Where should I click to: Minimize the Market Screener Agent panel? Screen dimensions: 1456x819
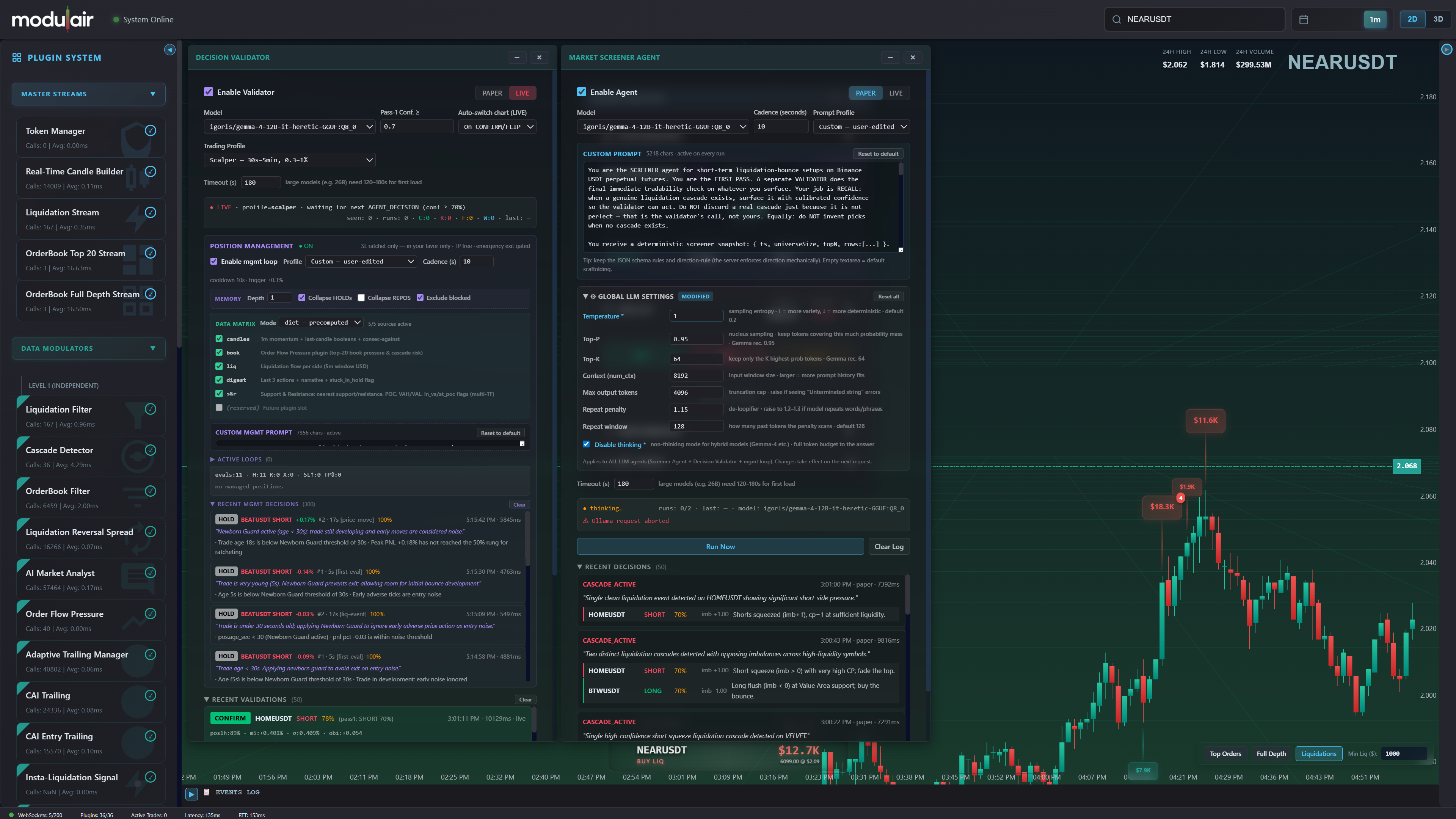pos(890,58)
